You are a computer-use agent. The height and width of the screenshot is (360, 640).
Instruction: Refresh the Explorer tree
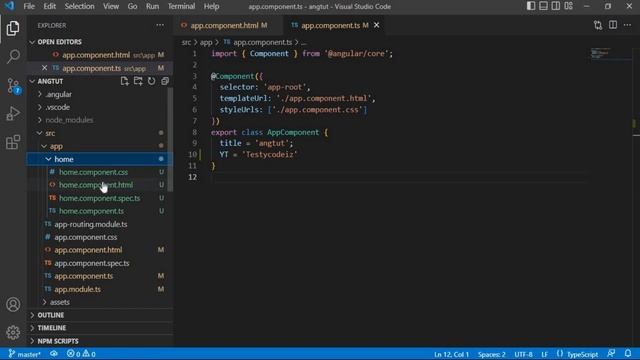151,81
